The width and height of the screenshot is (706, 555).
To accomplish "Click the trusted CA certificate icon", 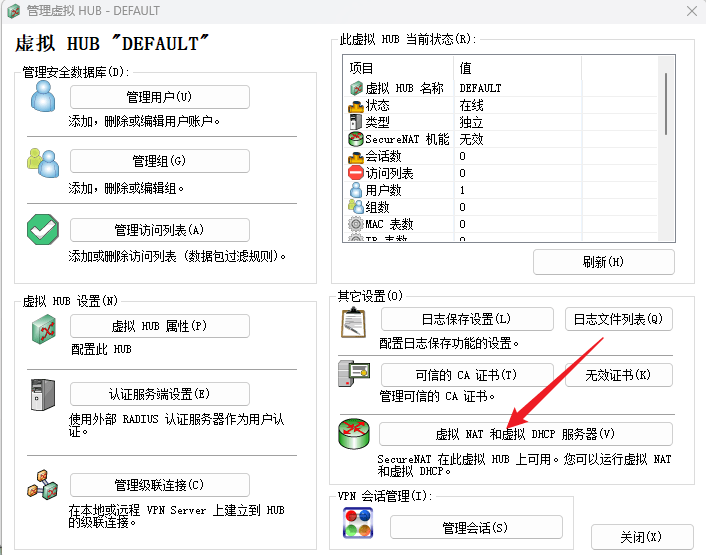I will point(355,376).
